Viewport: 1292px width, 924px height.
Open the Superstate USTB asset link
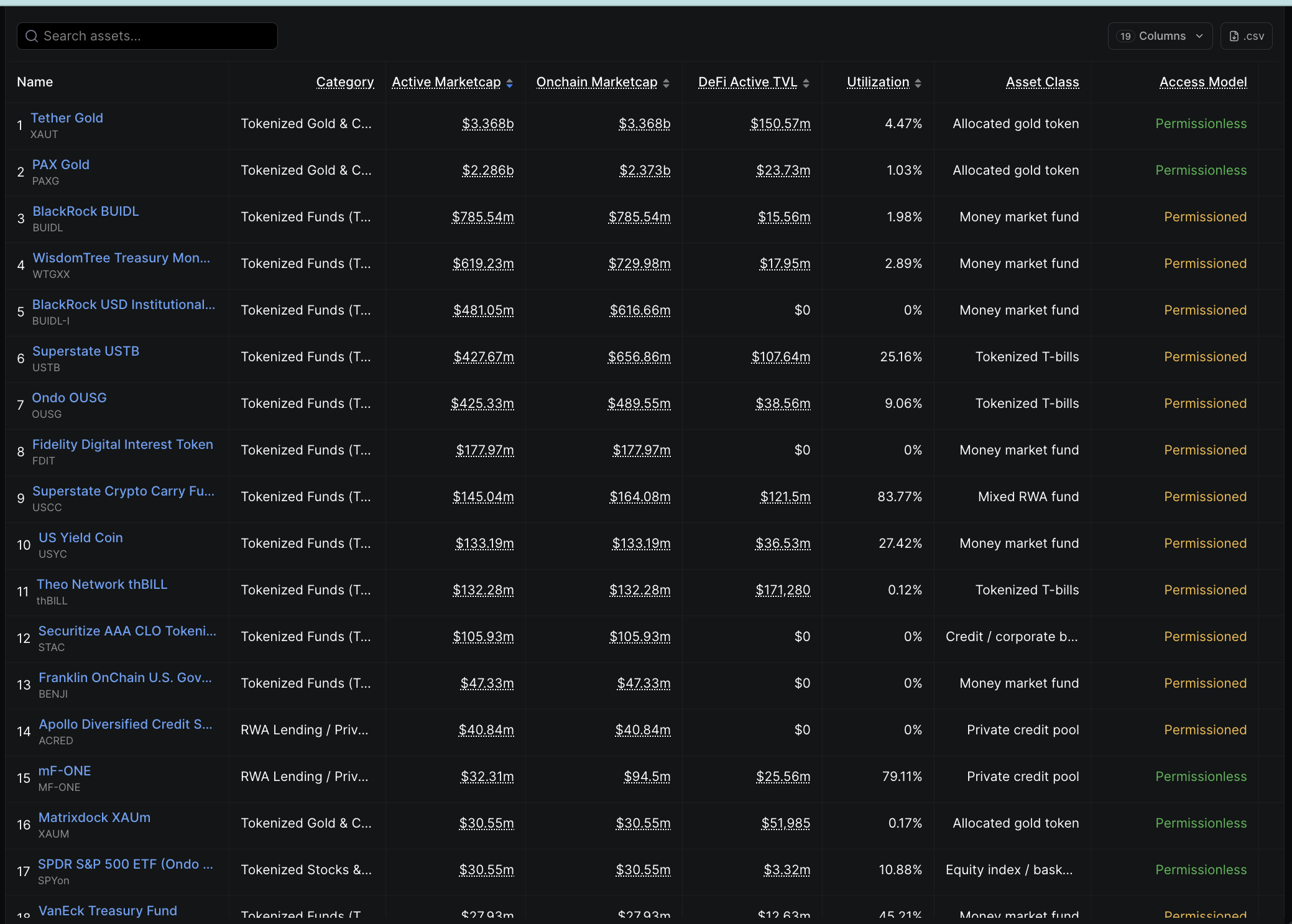86,351
